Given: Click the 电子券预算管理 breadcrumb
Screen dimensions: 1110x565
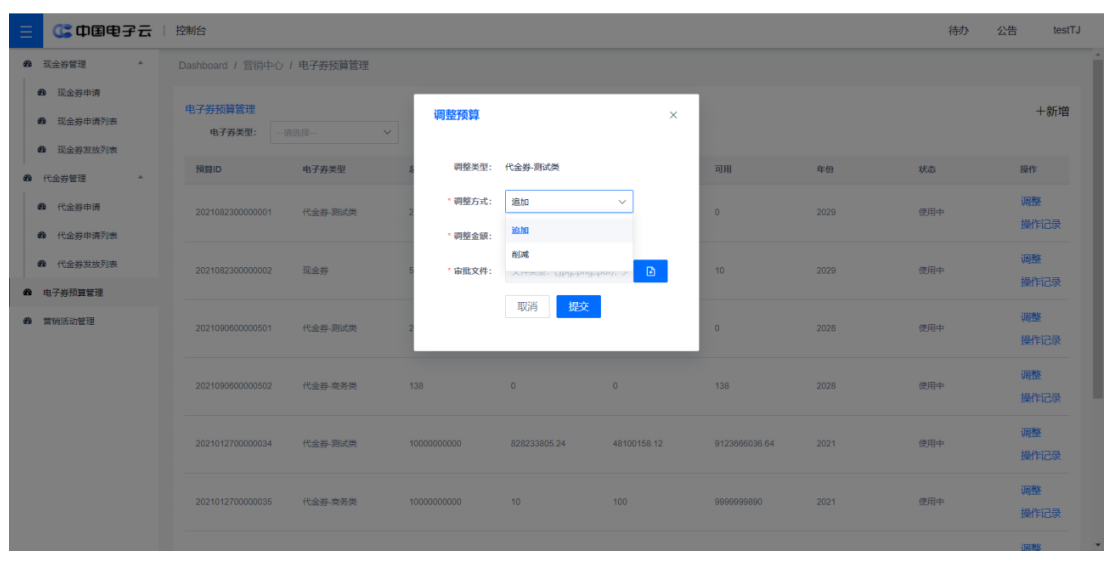Looking at the screenshot, I should pyautogui.click(x=333, y=65).
